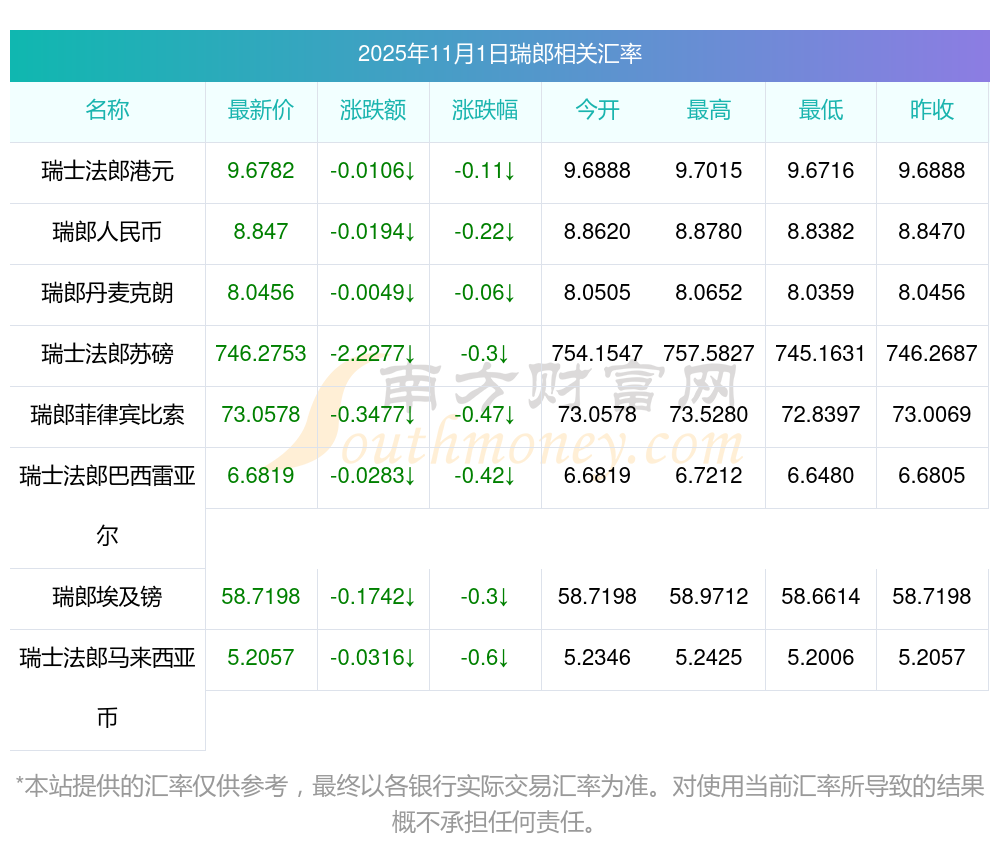The image size is (1000, 853).
Task: Open the 瑞士法郎巴西雷亚尔 currency pair
Action: [x=107, y=476]
